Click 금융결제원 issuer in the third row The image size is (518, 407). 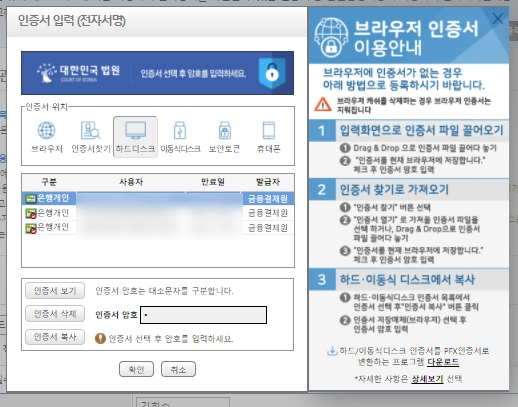click(x=268, y=228)
